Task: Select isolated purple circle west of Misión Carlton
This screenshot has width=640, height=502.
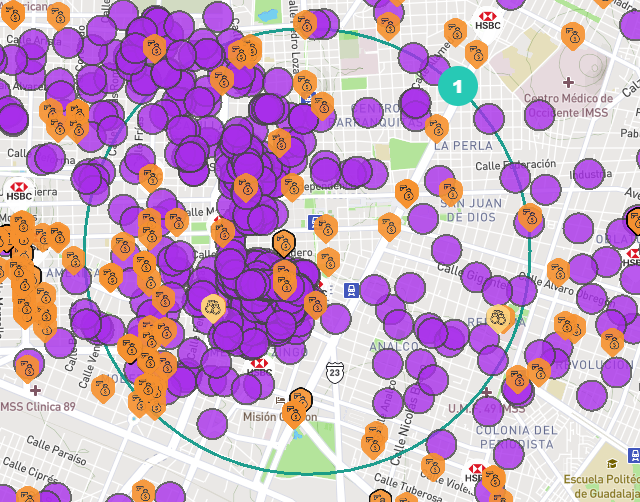Action: point(212,424)
